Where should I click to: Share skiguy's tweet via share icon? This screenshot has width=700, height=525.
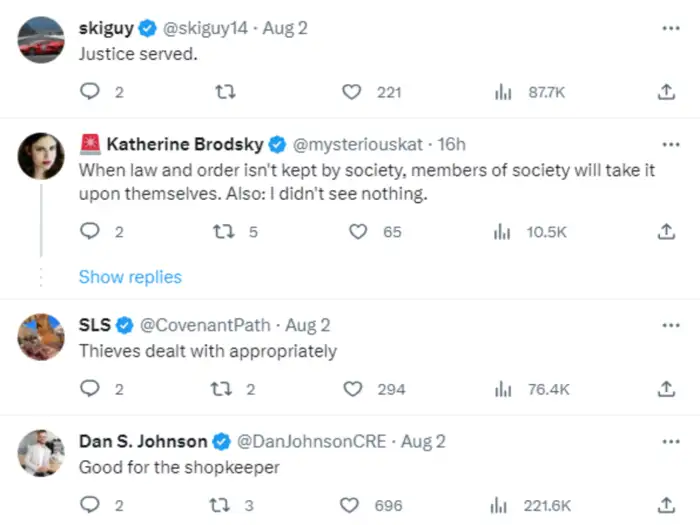coord(666,92)
